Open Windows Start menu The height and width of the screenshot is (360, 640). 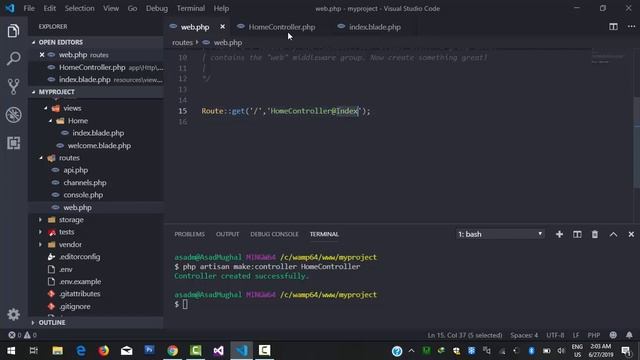point(11,351)
